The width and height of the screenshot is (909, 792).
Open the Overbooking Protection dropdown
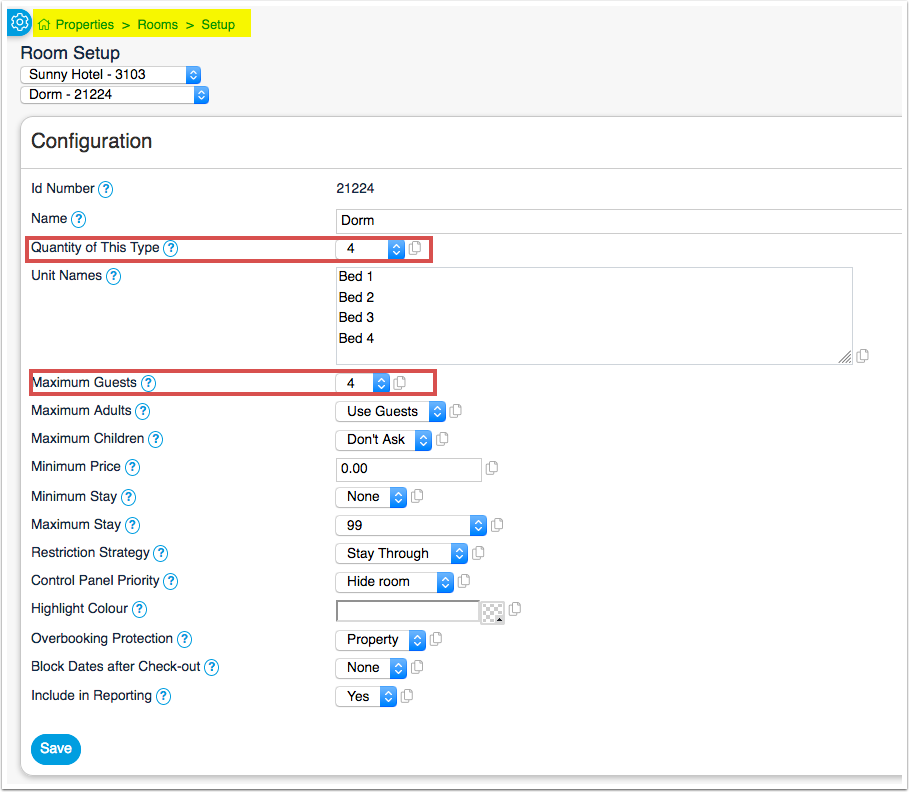coord(380,640)
